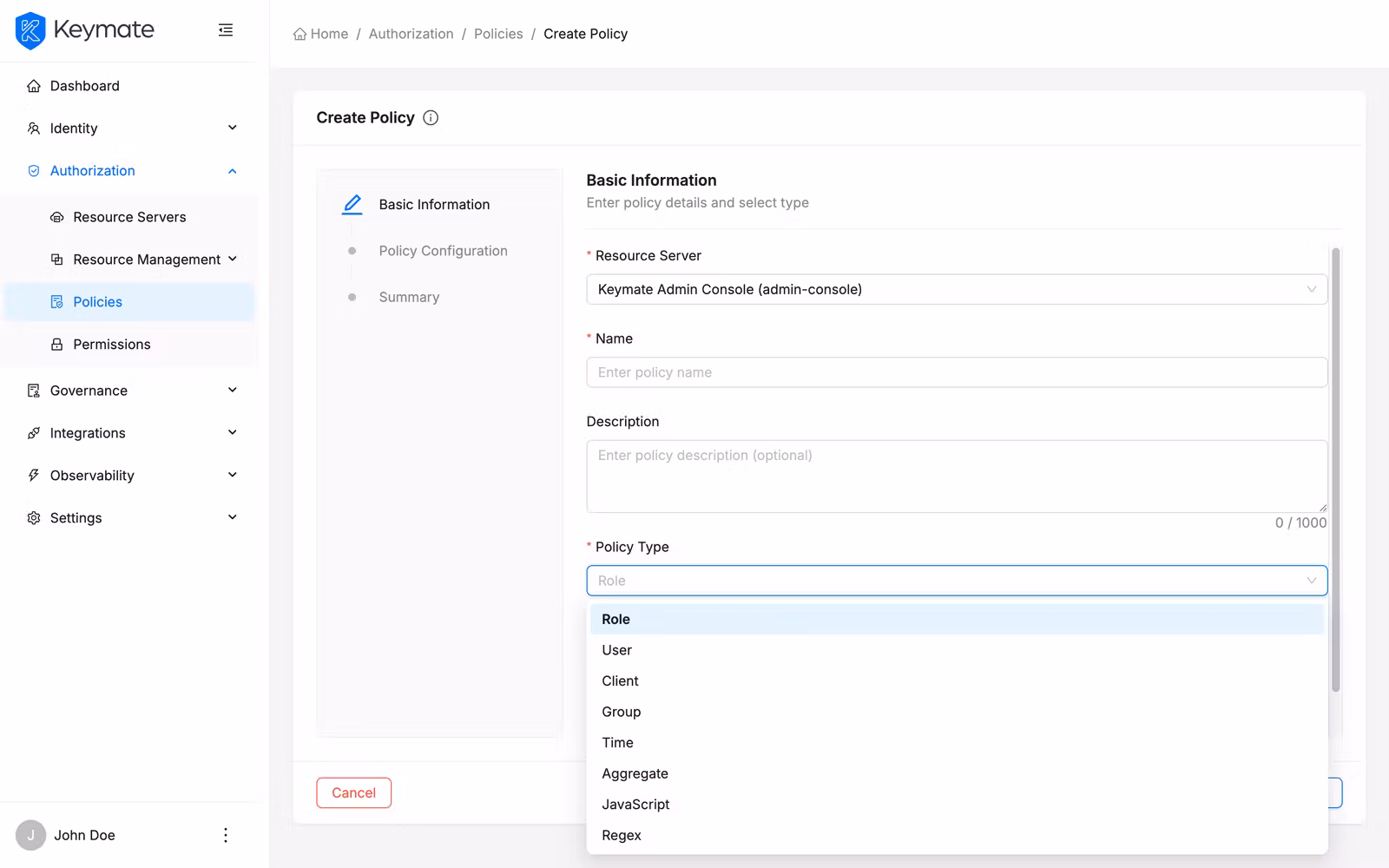Switch to the Summary step

[409, 296]
